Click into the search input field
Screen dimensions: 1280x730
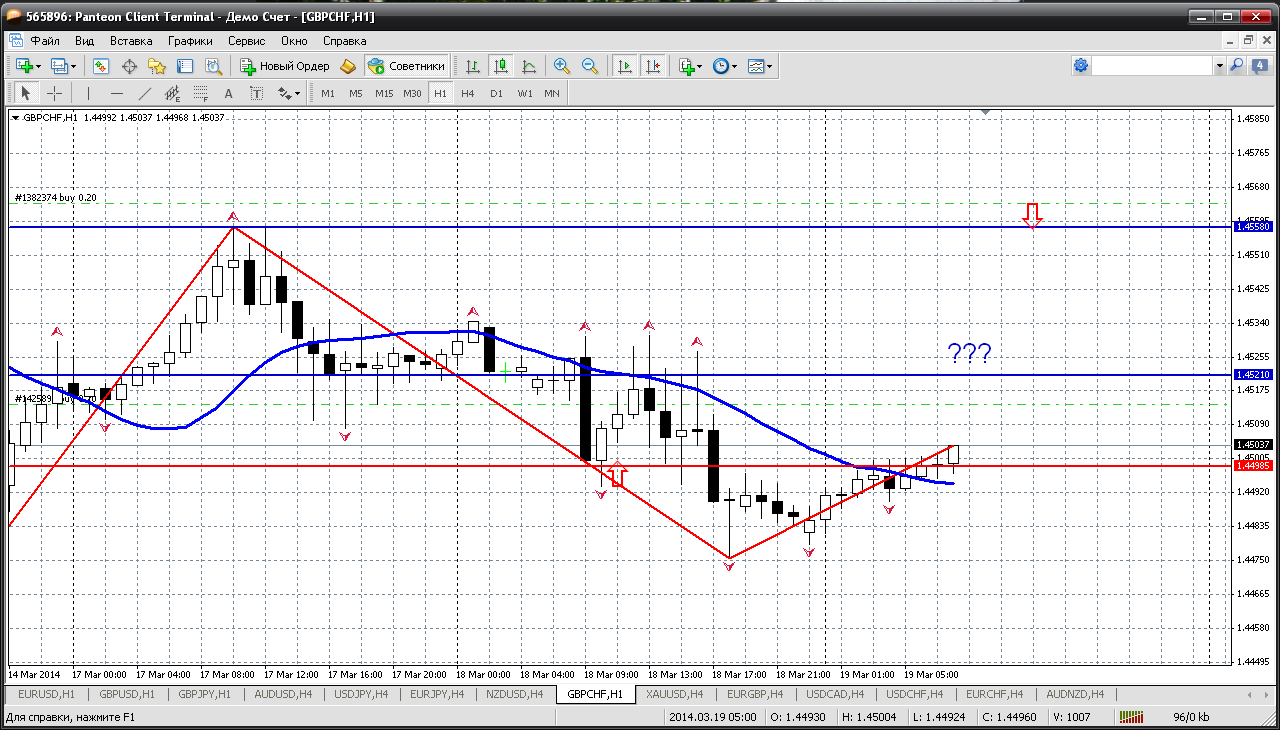[1152, 66]
